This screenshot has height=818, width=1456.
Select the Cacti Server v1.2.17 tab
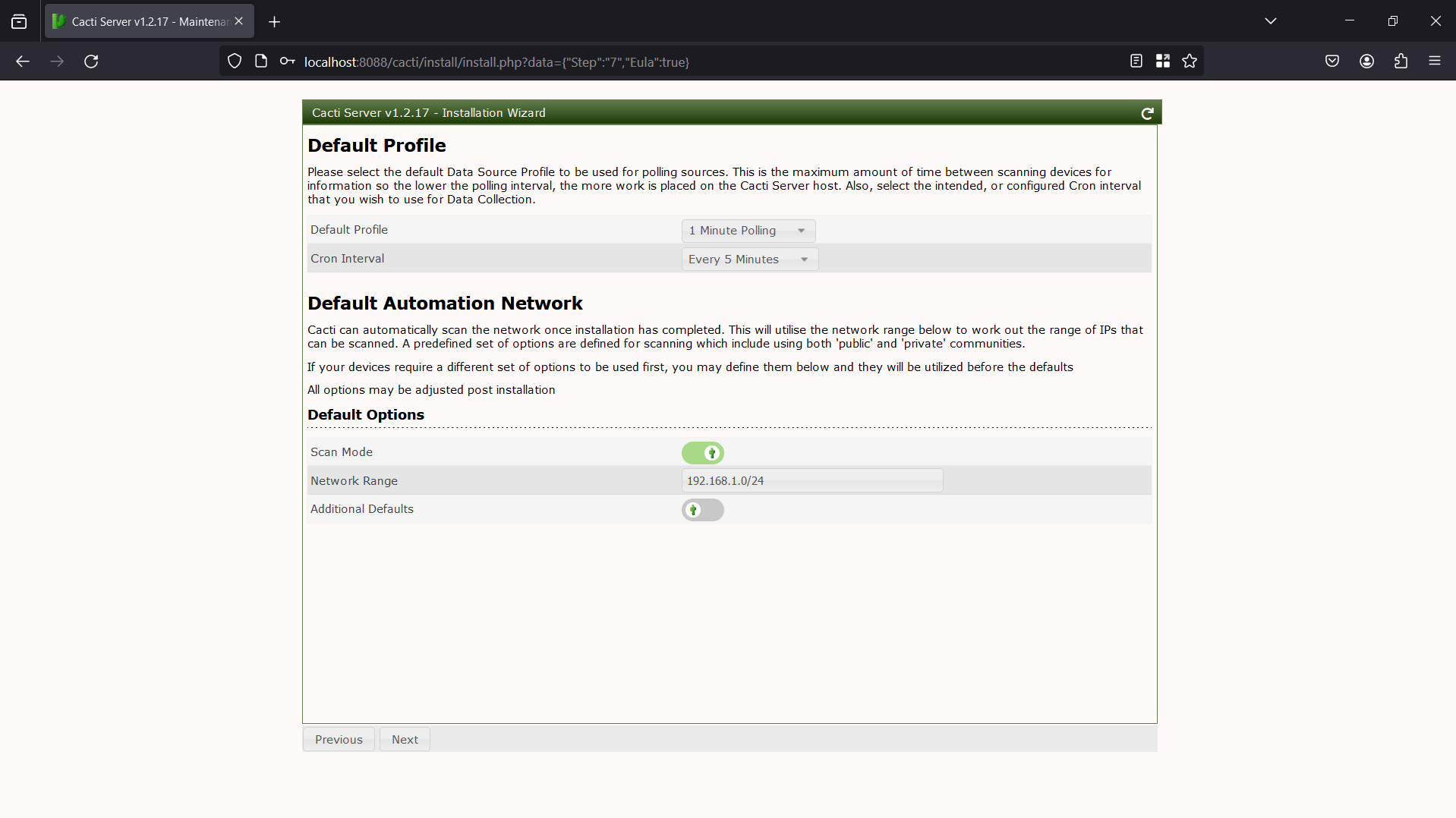pyautogui.click(x=150, y=21)
